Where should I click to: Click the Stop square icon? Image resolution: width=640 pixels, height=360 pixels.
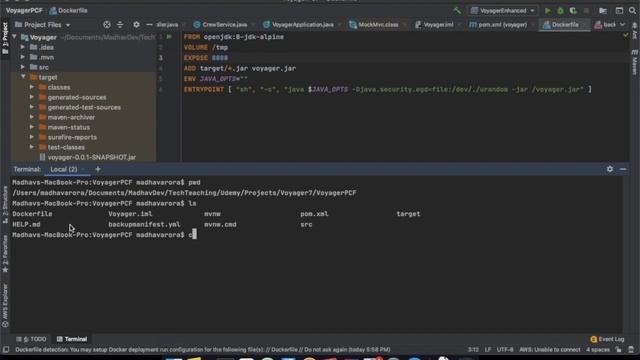tap(586, 11)
